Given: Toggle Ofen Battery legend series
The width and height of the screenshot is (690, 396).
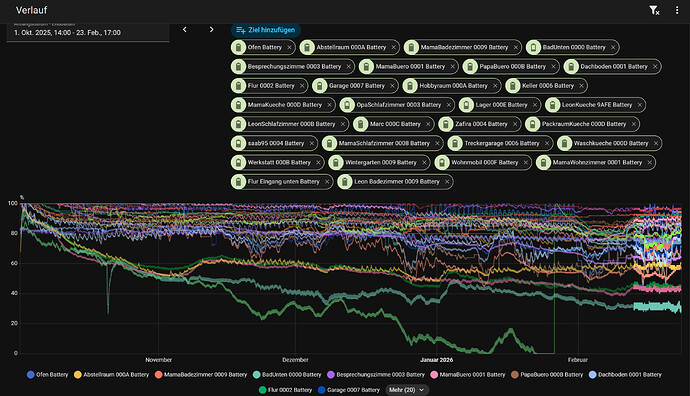Looking at the screenshot, I should click(x=48, y=375).
